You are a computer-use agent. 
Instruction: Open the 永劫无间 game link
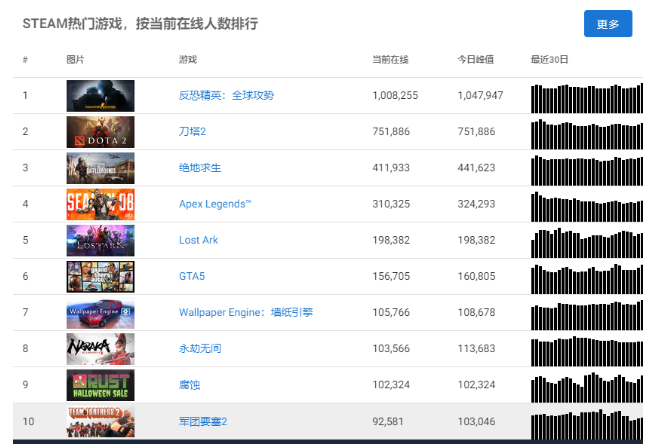[200, 349]
